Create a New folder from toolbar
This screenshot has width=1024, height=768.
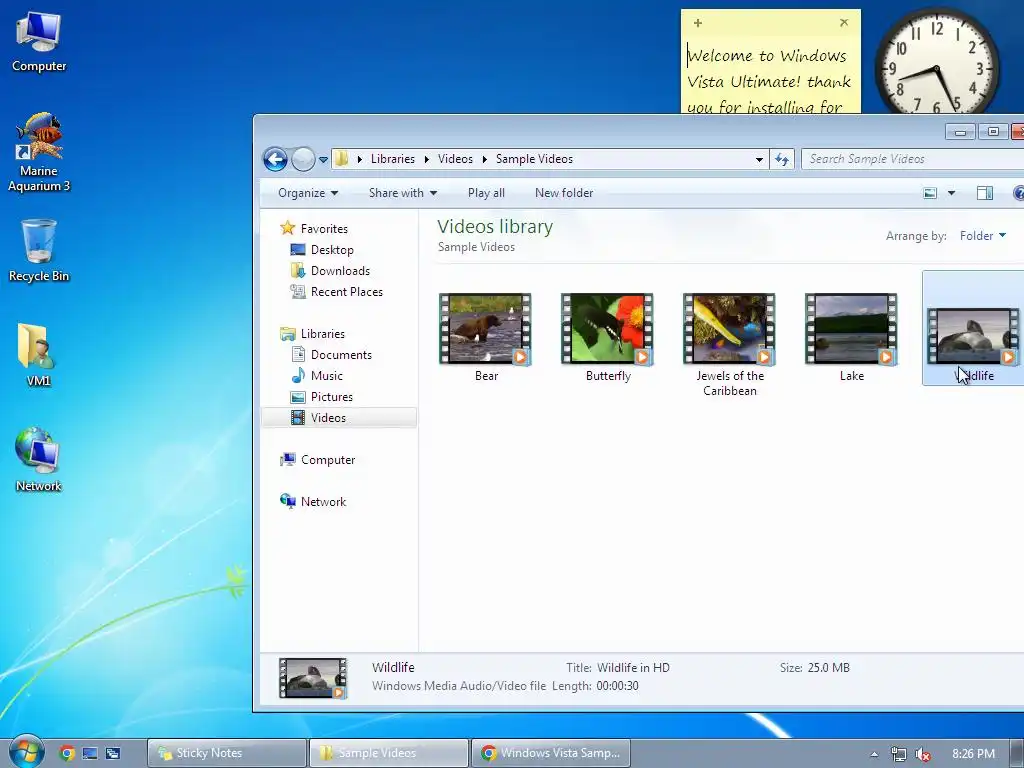tap(564, 193)
